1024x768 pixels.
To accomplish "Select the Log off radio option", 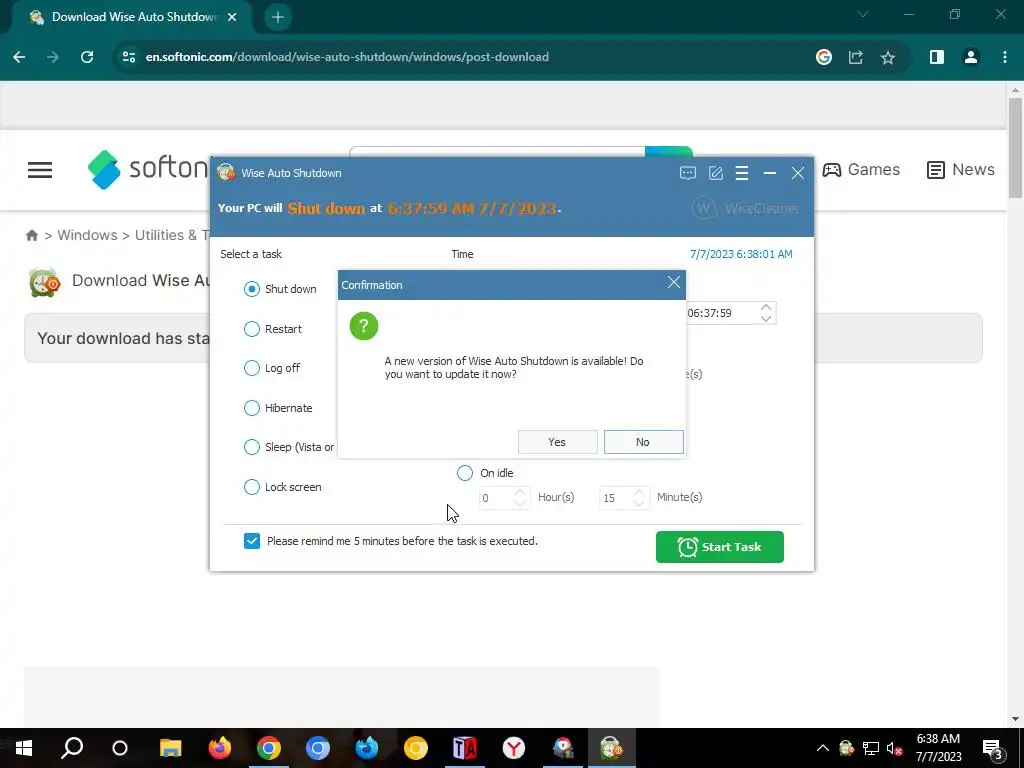I will (251, 368).
